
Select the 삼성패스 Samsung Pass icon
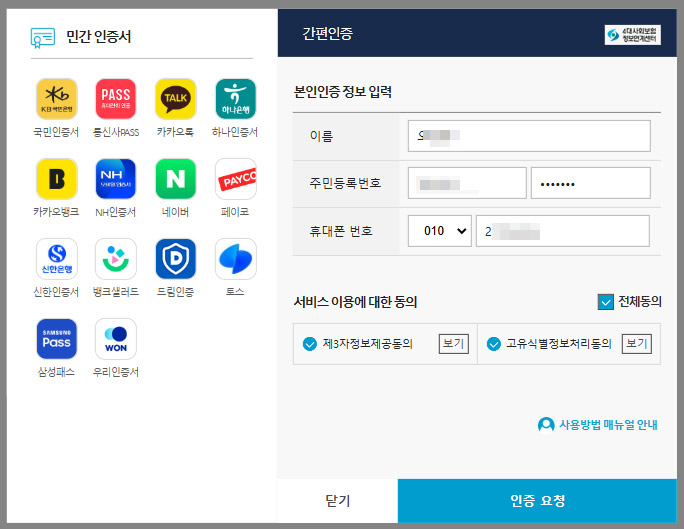(56, 339)
